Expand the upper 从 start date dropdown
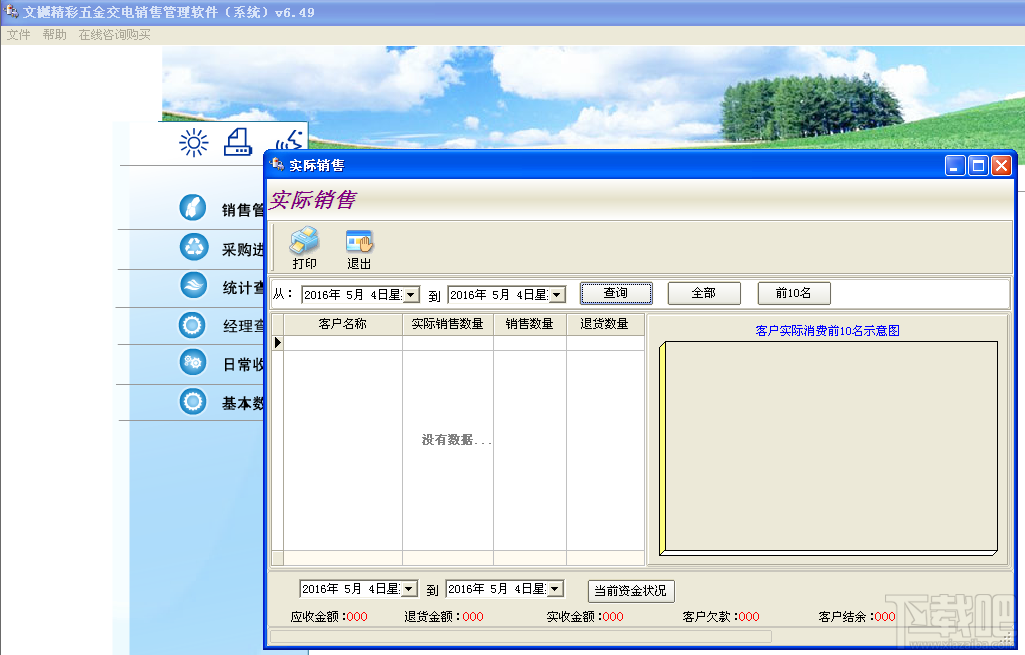Image resolution: width=1025 pixels, height=655 pixels. pos(411,295)
